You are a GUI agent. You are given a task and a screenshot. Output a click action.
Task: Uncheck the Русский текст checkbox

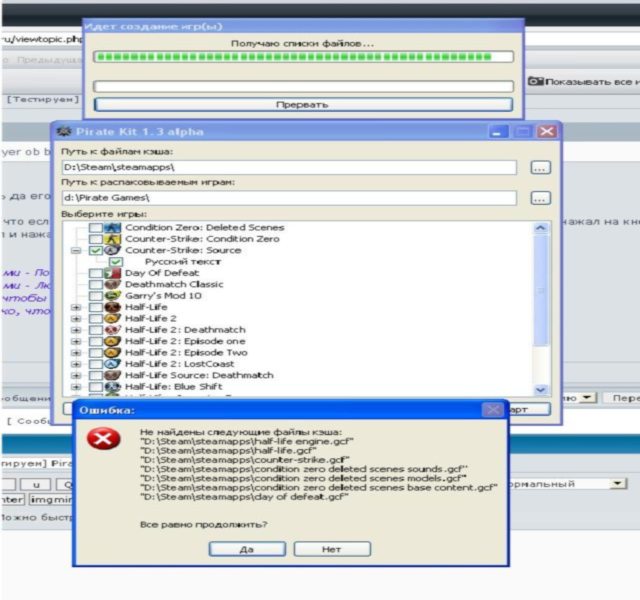pos(116,262)
